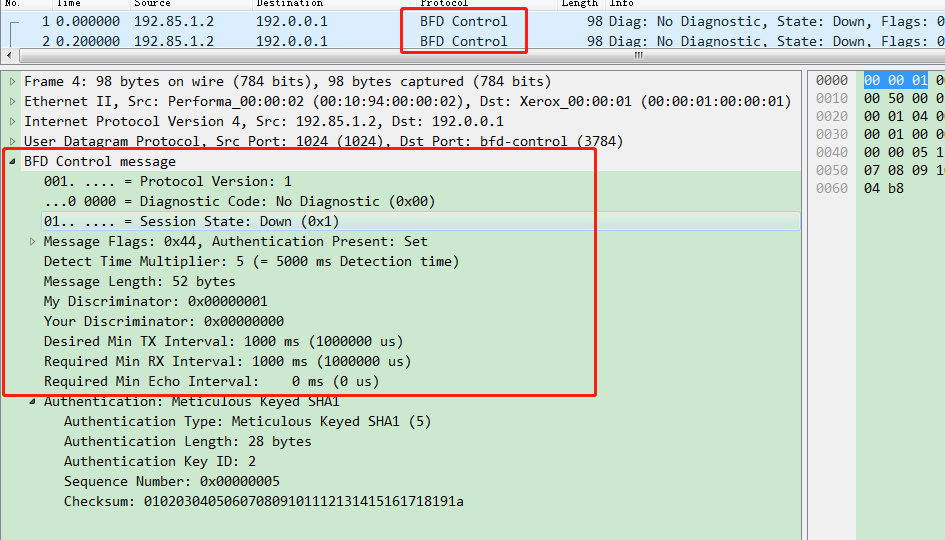
Task: Click the Source column header
Action: coord(152,3)
